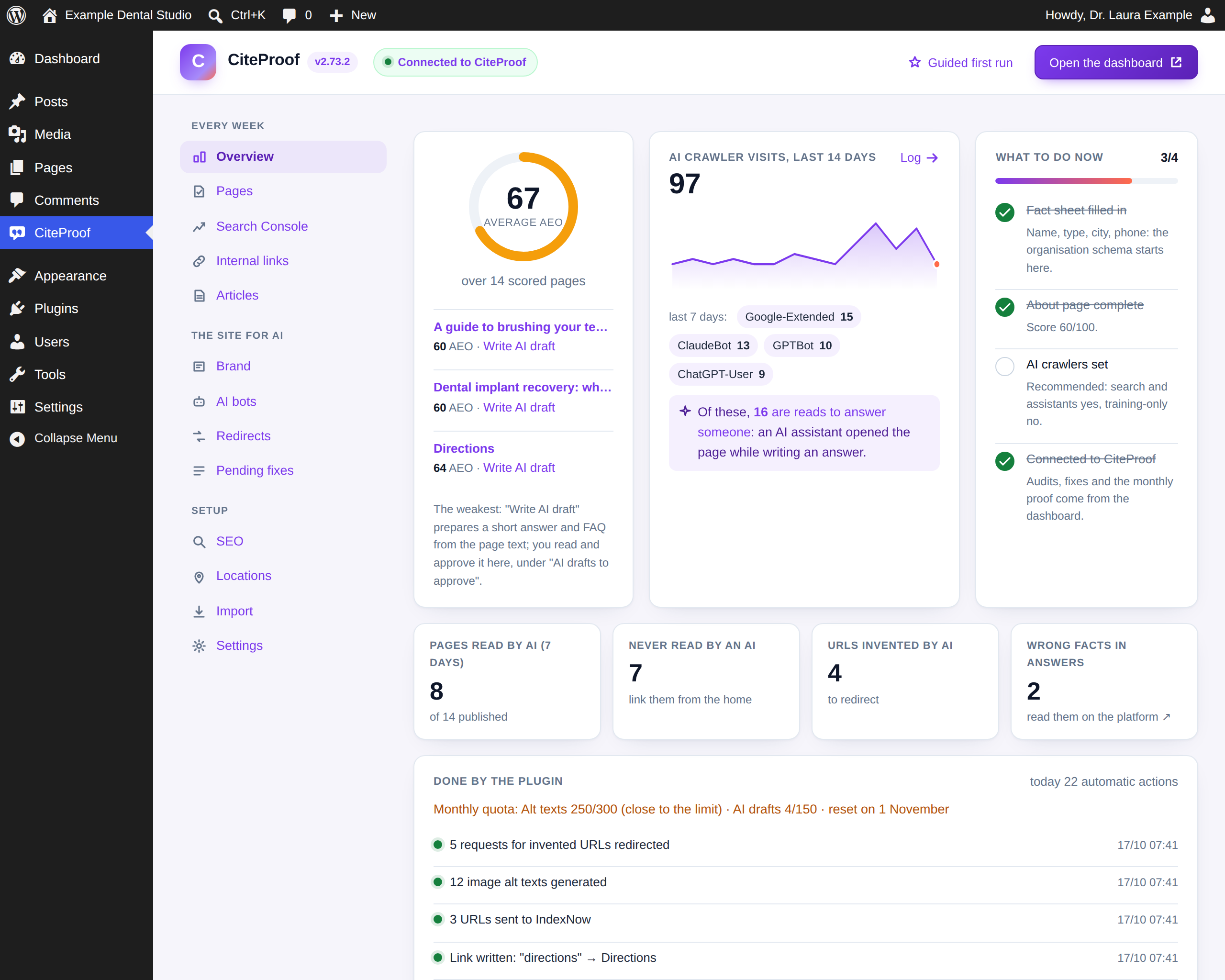Open Example Dental Studio home icon
Image resolution: width=1225 pixels, height=980 pixels.
click(x=49, y=15)
